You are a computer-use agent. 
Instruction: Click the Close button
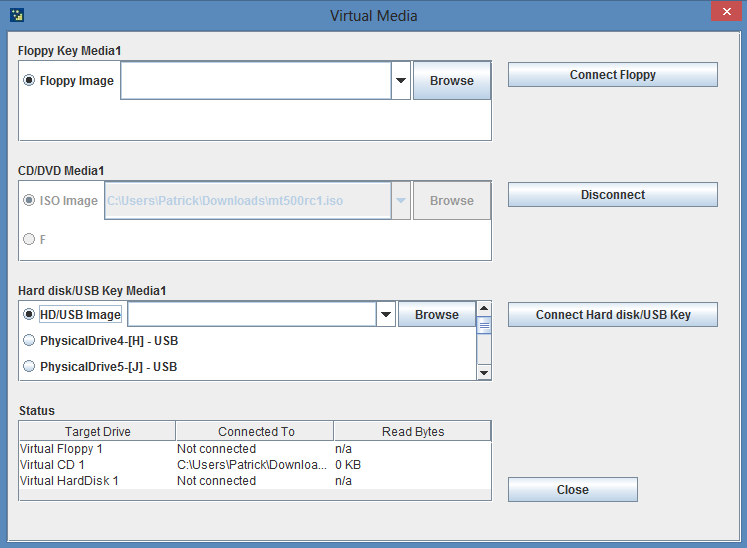point(572,490)
